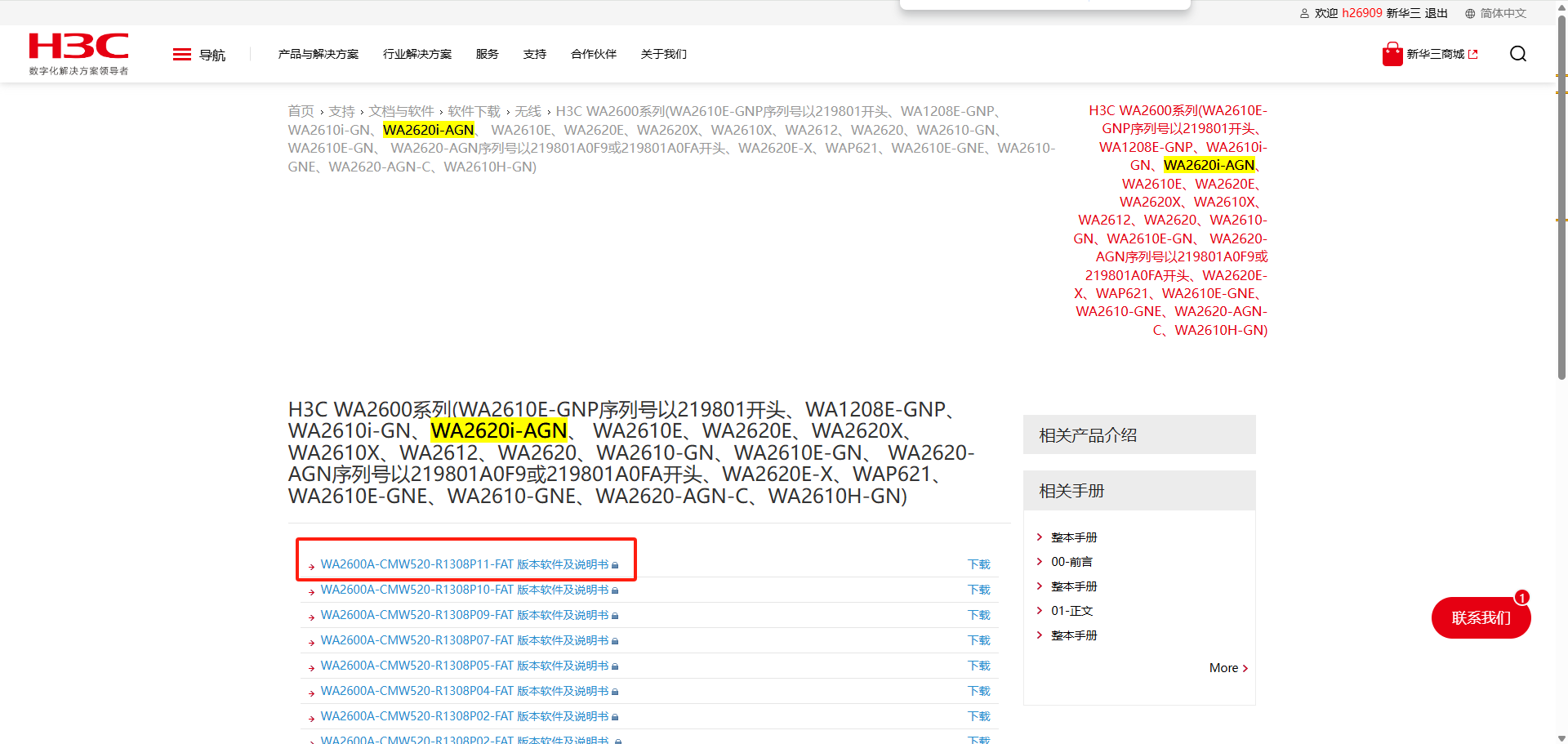Click lock icon on R1308P11-FAT entry

pos(615,565)
